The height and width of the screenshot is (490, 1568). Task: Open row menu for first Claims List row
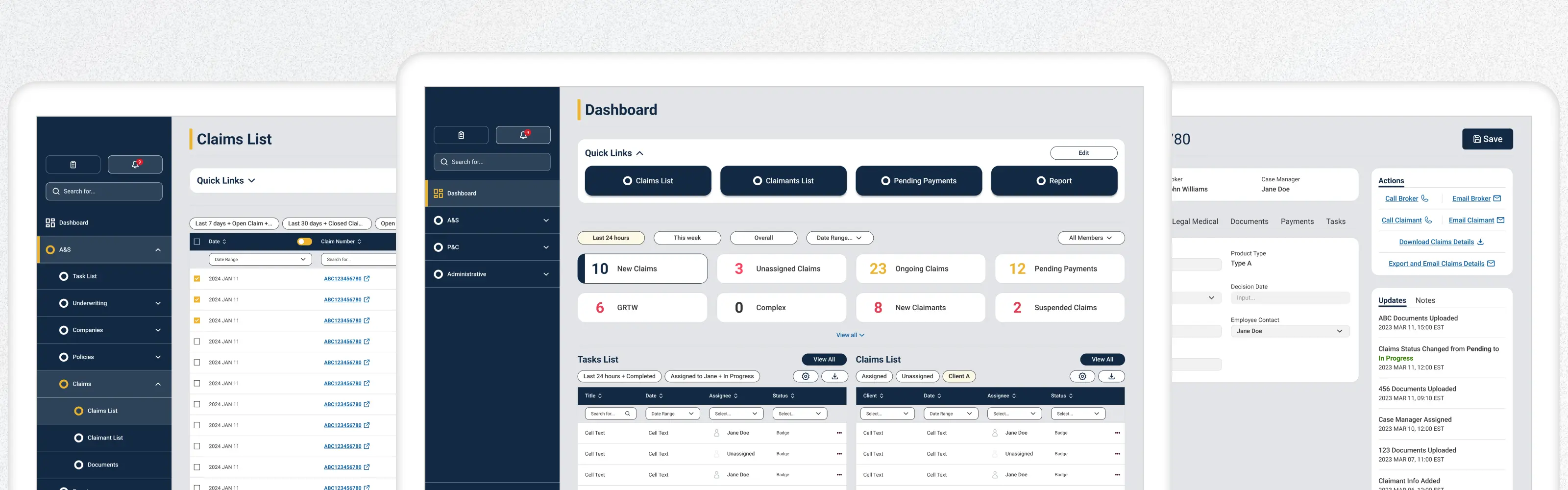[x=1117, y=433]
